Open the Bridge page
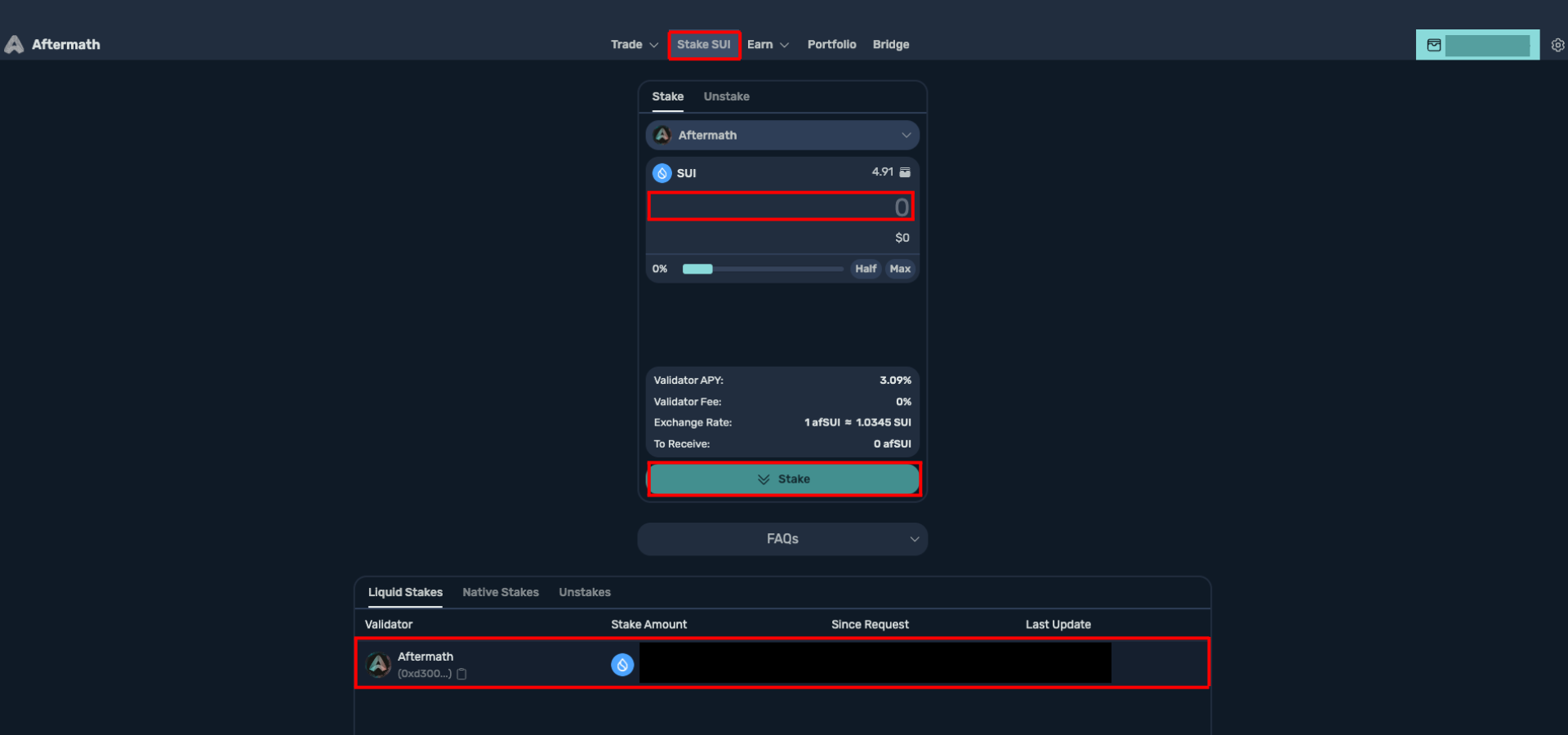This screenshot has width=1568, height=735. 891,45
